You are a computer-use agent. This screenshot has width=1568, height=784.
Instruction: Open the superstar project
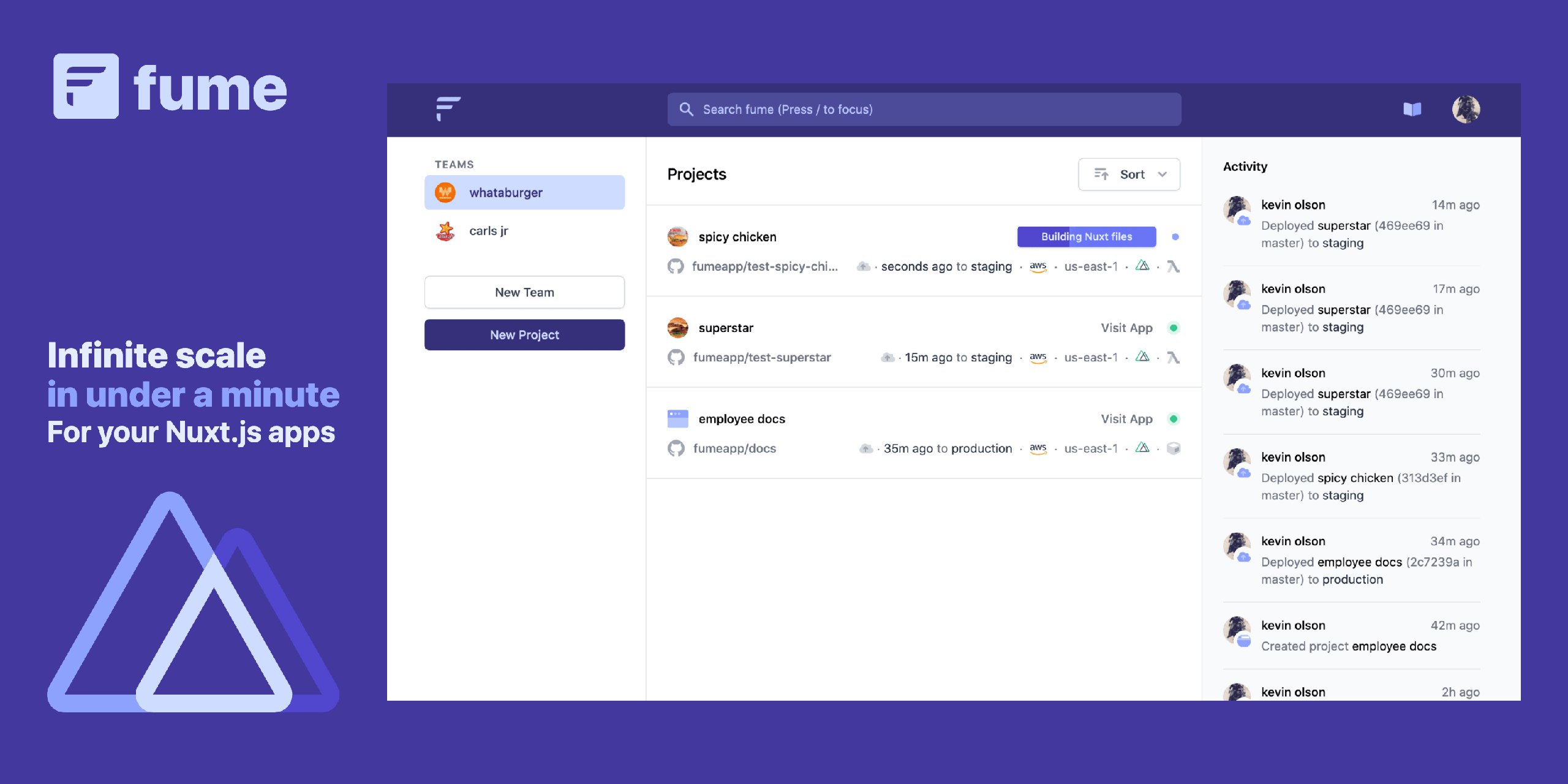coord(726,328)
